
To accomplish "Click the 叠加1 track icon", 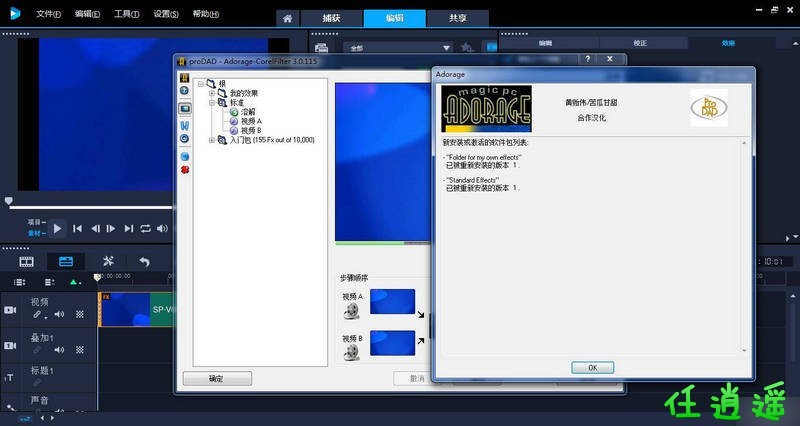I will click(x=10, y=345).
